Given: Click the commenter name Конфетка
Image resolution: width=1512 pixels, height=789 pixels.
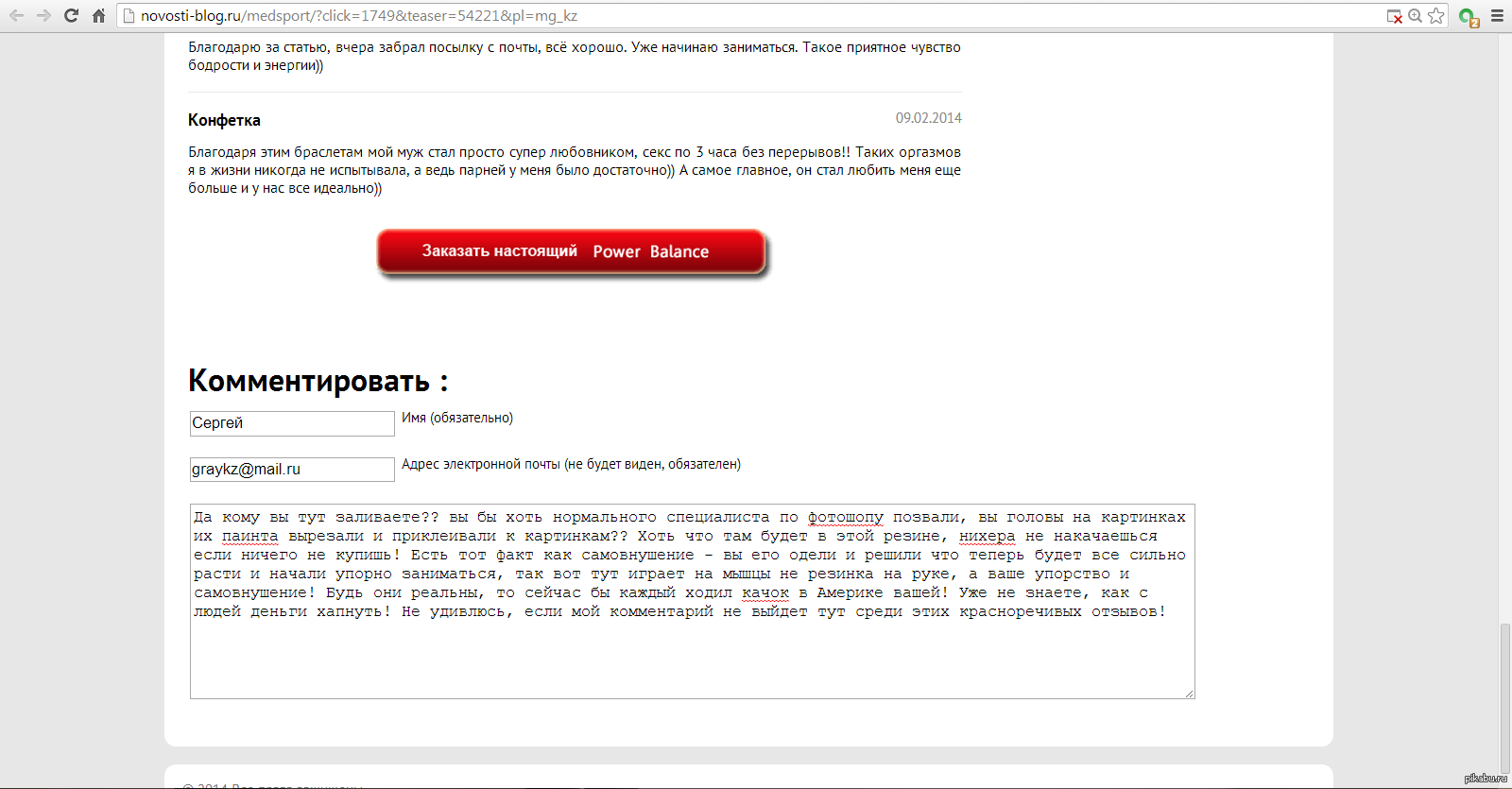Looking at the screenshot, I should [224, 120].
